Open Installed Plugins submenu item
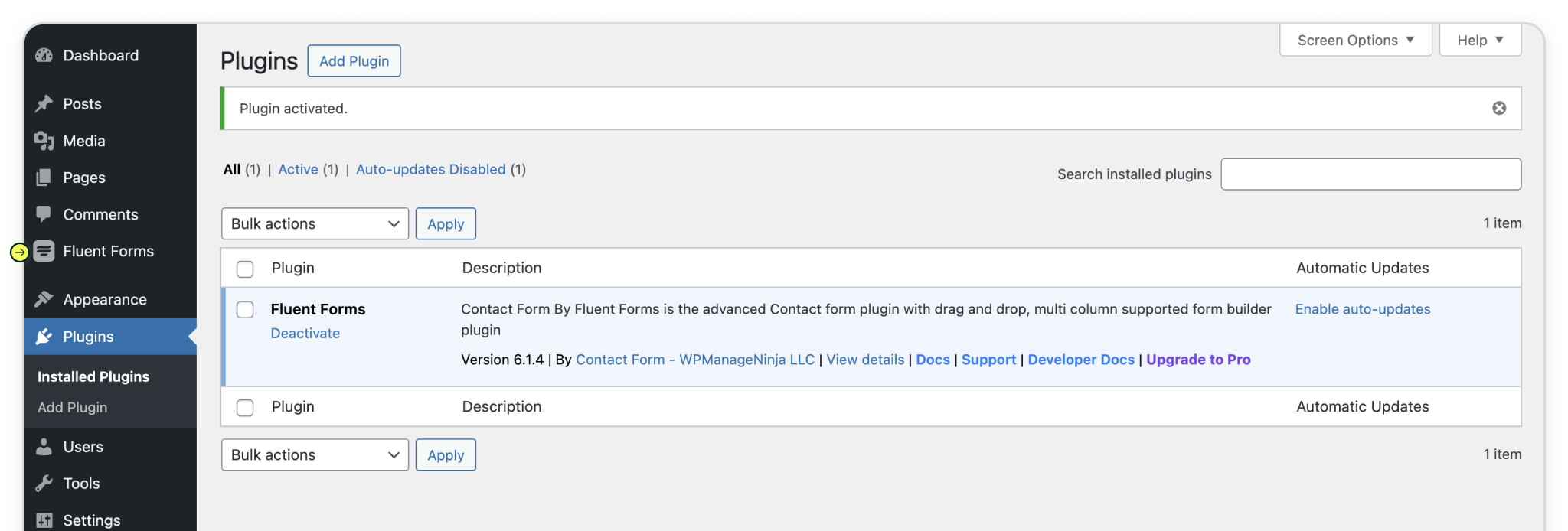 93,376
